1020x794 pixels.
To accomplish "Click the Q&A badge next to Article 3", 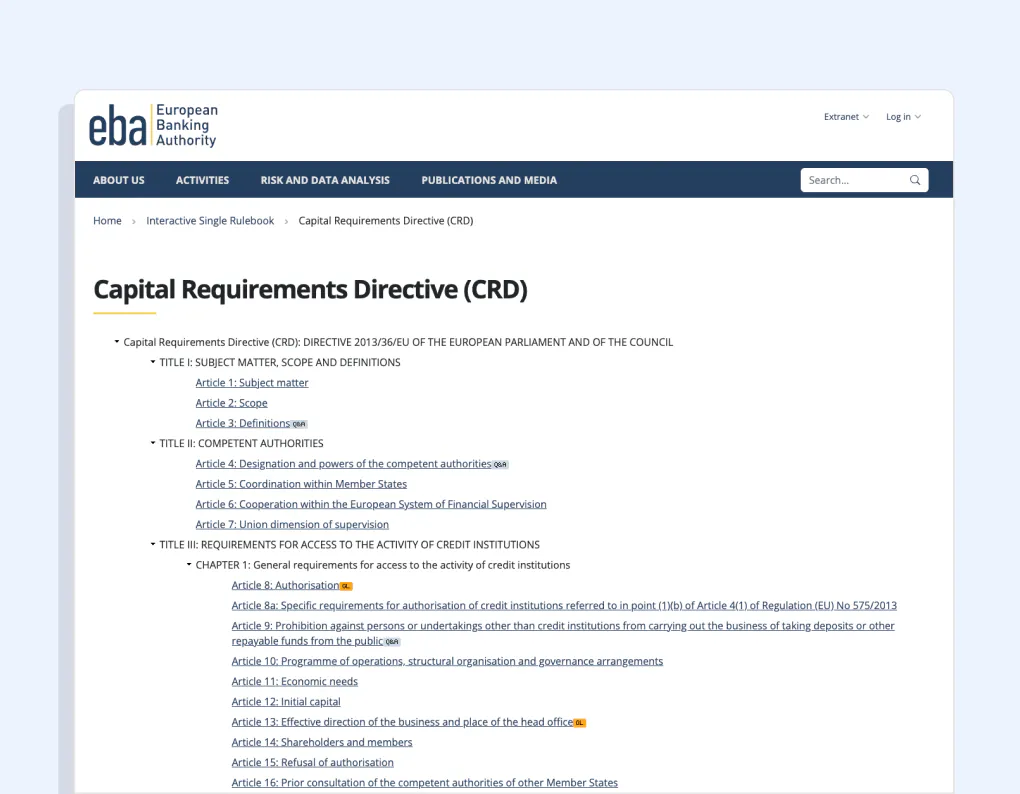I will 299,424.
